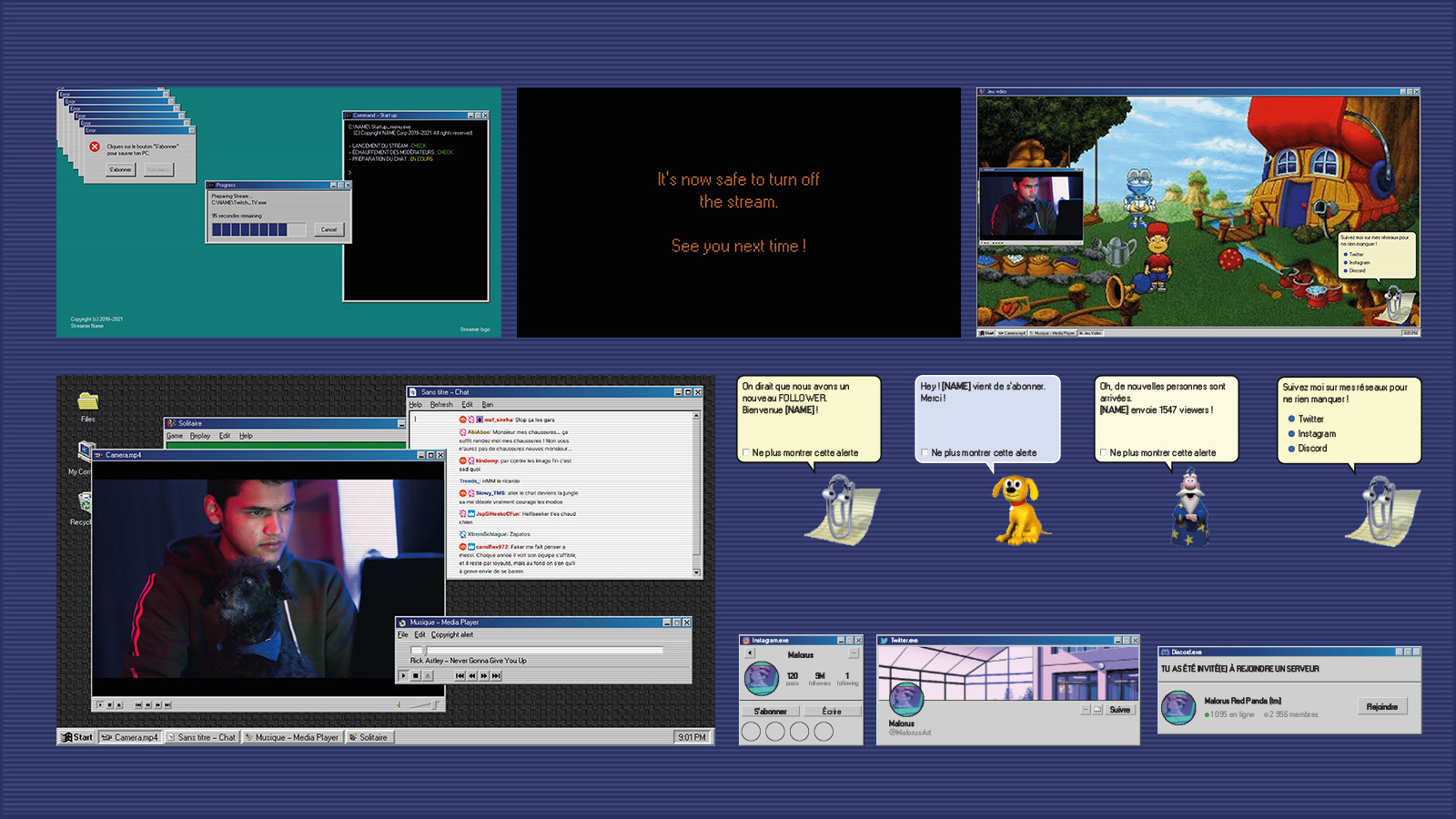Image resolution: width=1456 pixels, height=819 pixels.
Task: Switch to Sans titre – Chat taskbar button
Action: coord(202,737)
